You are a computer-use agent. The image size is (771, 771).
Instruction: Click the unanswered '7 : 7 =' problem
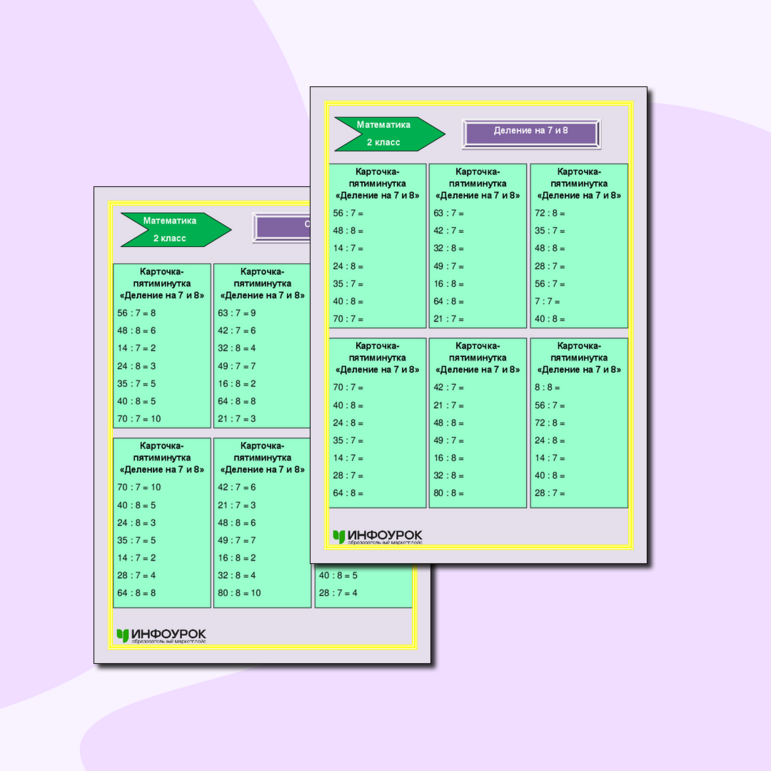(x=547, y=301)
